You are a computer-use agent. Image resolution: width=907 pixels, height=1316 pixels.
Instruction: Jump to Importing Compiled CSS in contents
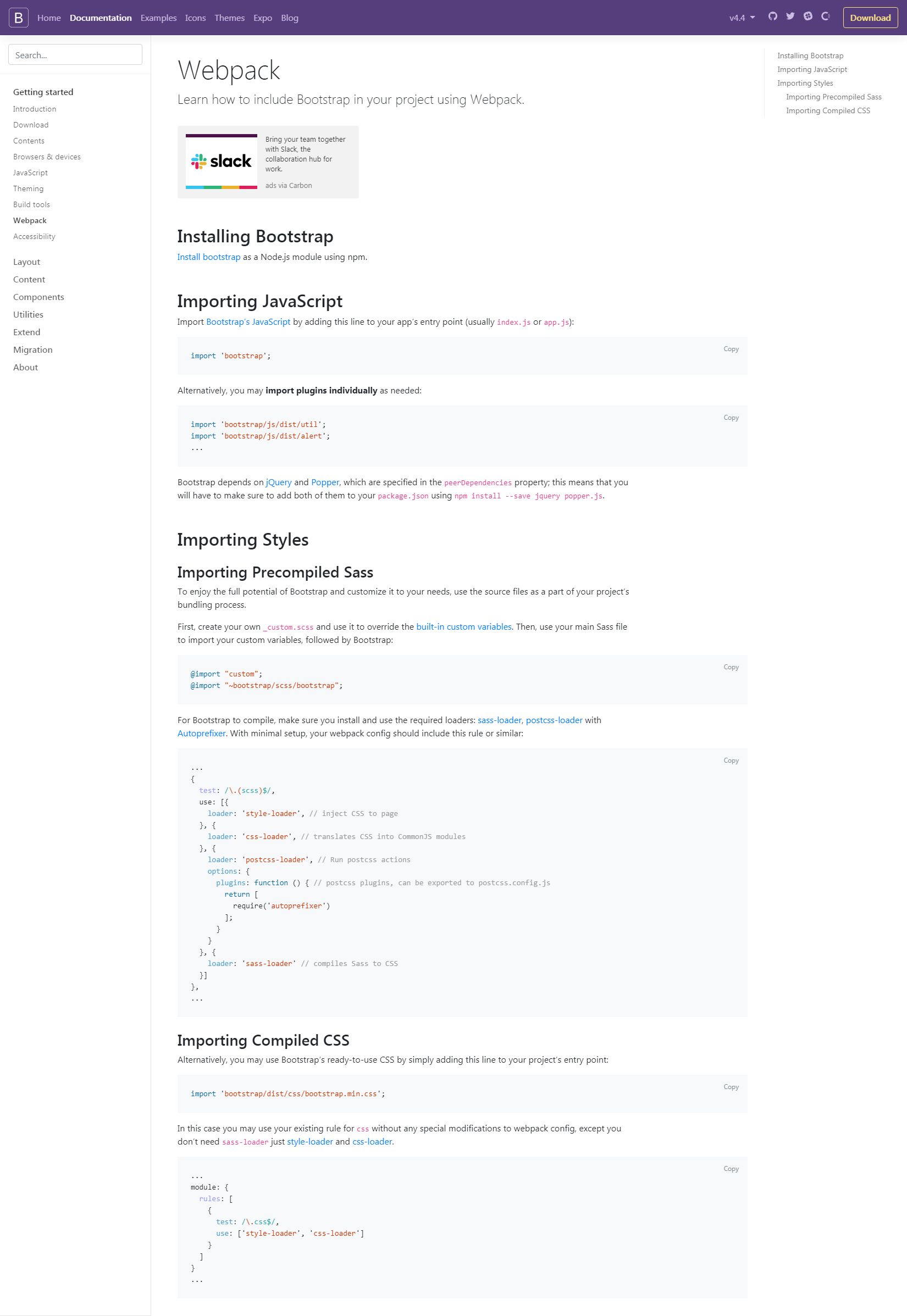(x=828, y=111)
